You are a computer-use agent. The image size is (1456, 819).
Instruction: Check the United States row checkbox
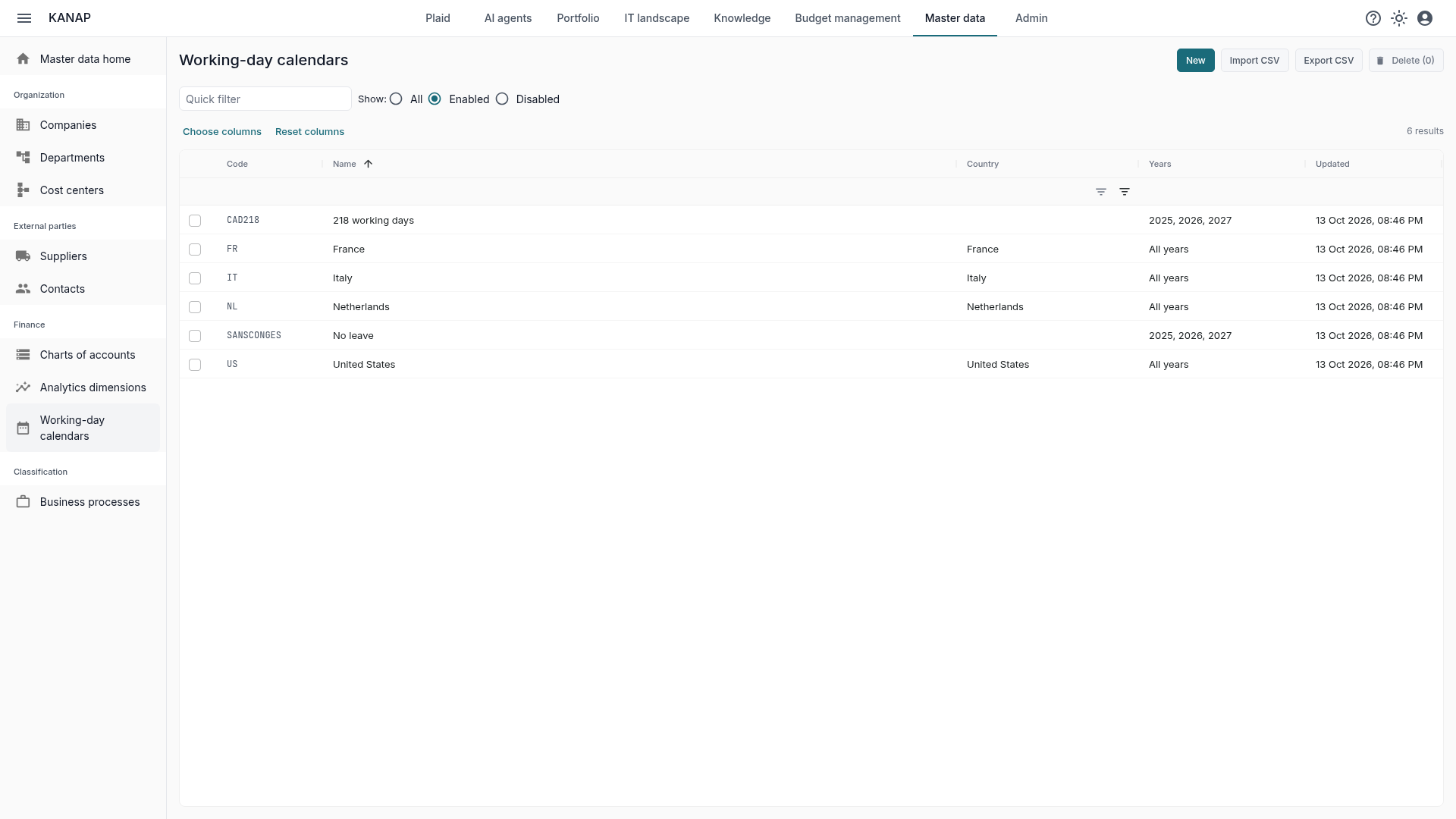[x=195, y=365]
